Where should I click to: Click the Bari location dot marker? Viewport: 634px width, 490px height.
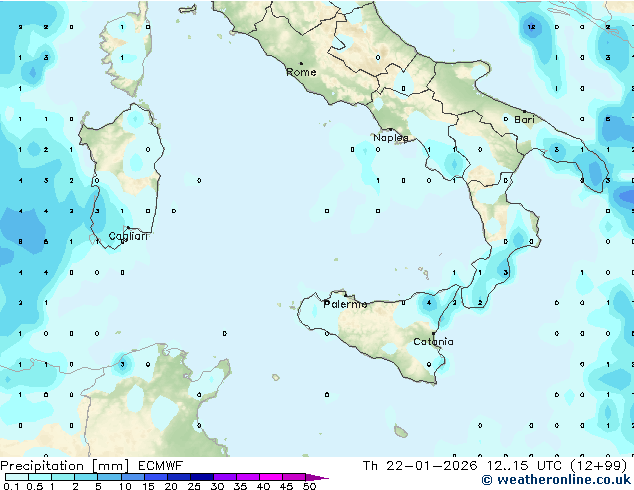click(x=524, y=111)
